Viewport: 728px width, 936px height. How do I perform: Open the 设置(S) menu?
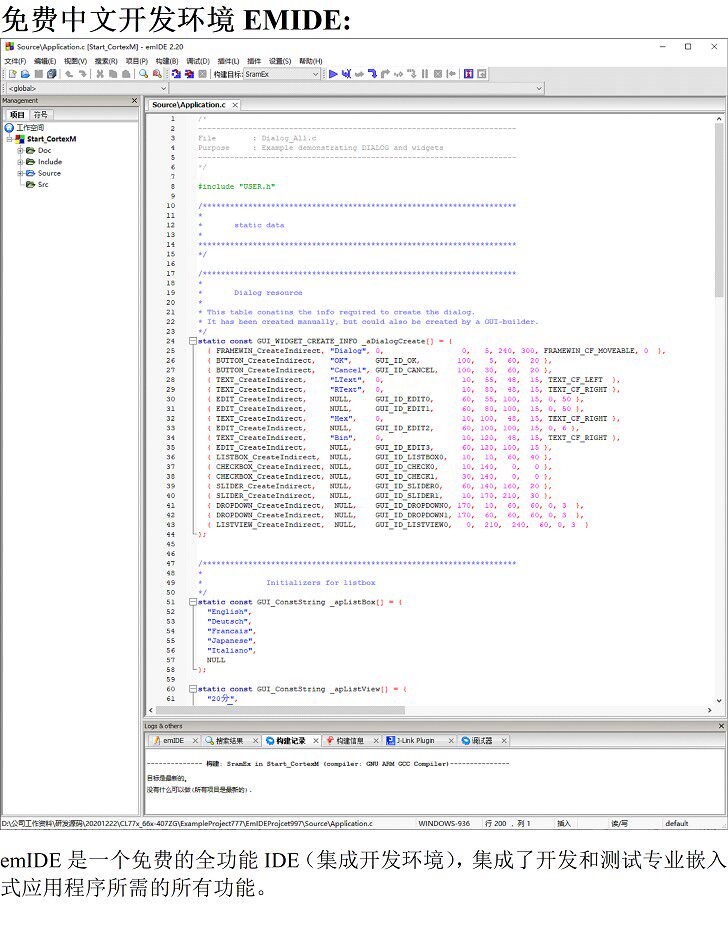[x=279, y=61]
